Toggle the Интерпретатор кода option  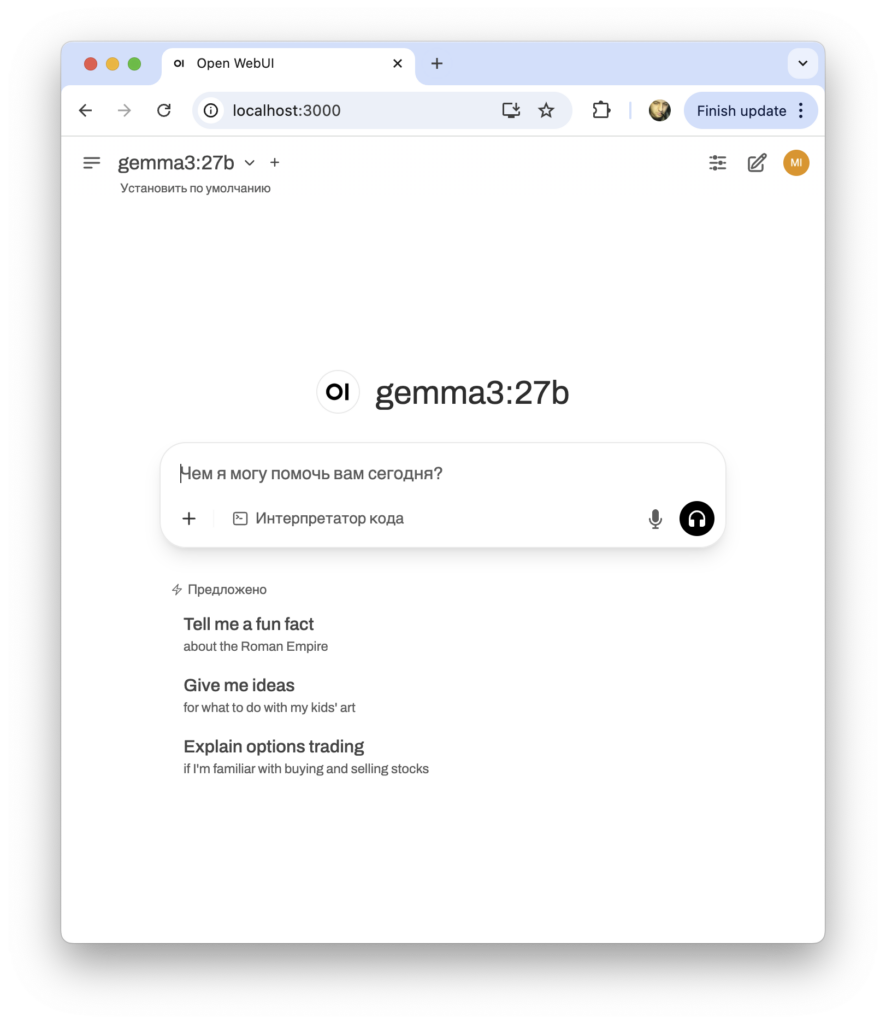click(x=319, y=519)
